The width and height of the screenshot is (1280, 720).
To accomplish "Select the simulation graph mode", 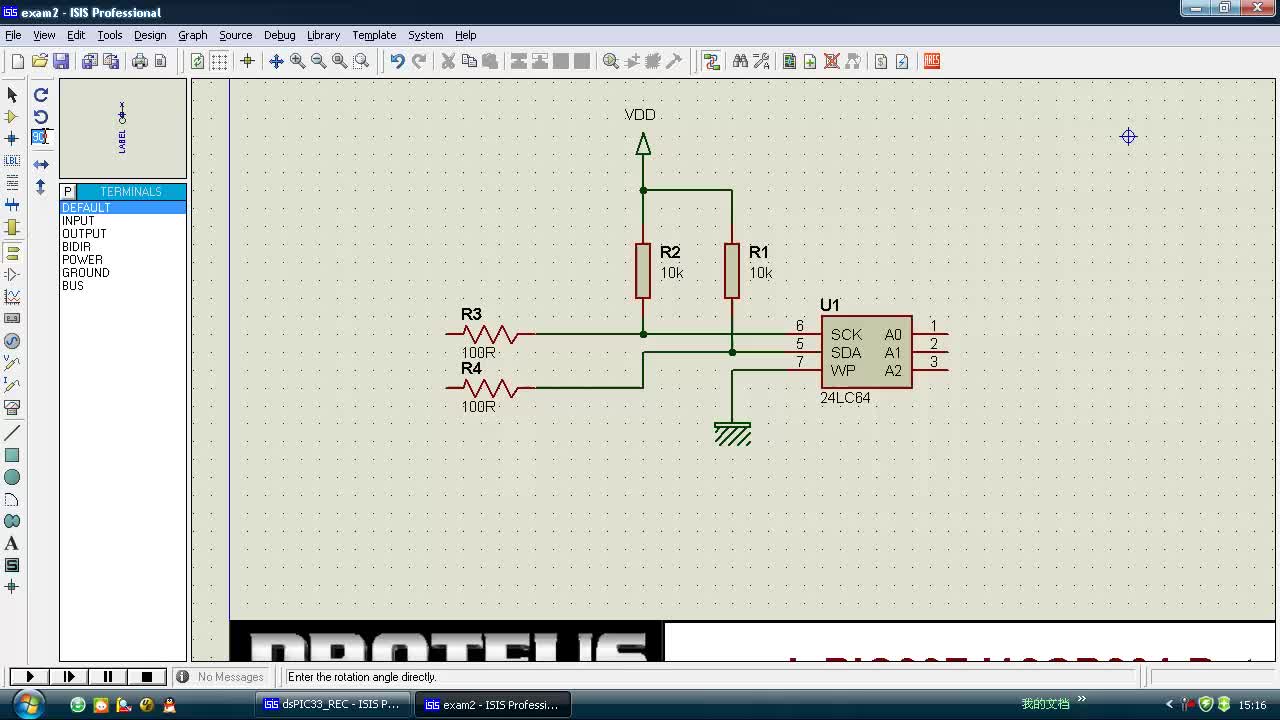I will (12, 296).
